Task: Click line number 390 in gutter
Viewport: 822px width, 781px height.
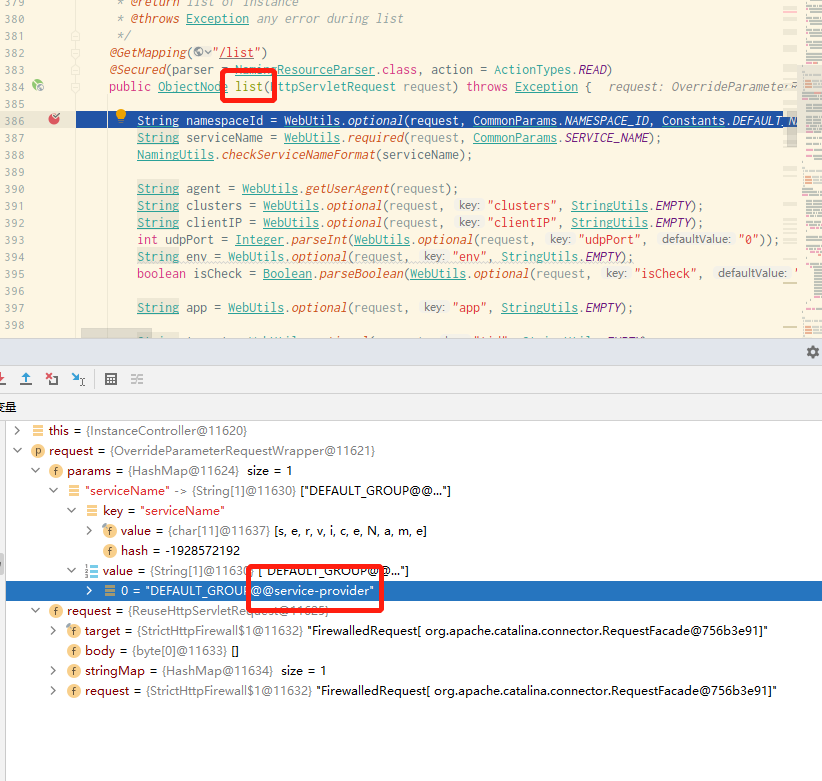Action: 15,189
